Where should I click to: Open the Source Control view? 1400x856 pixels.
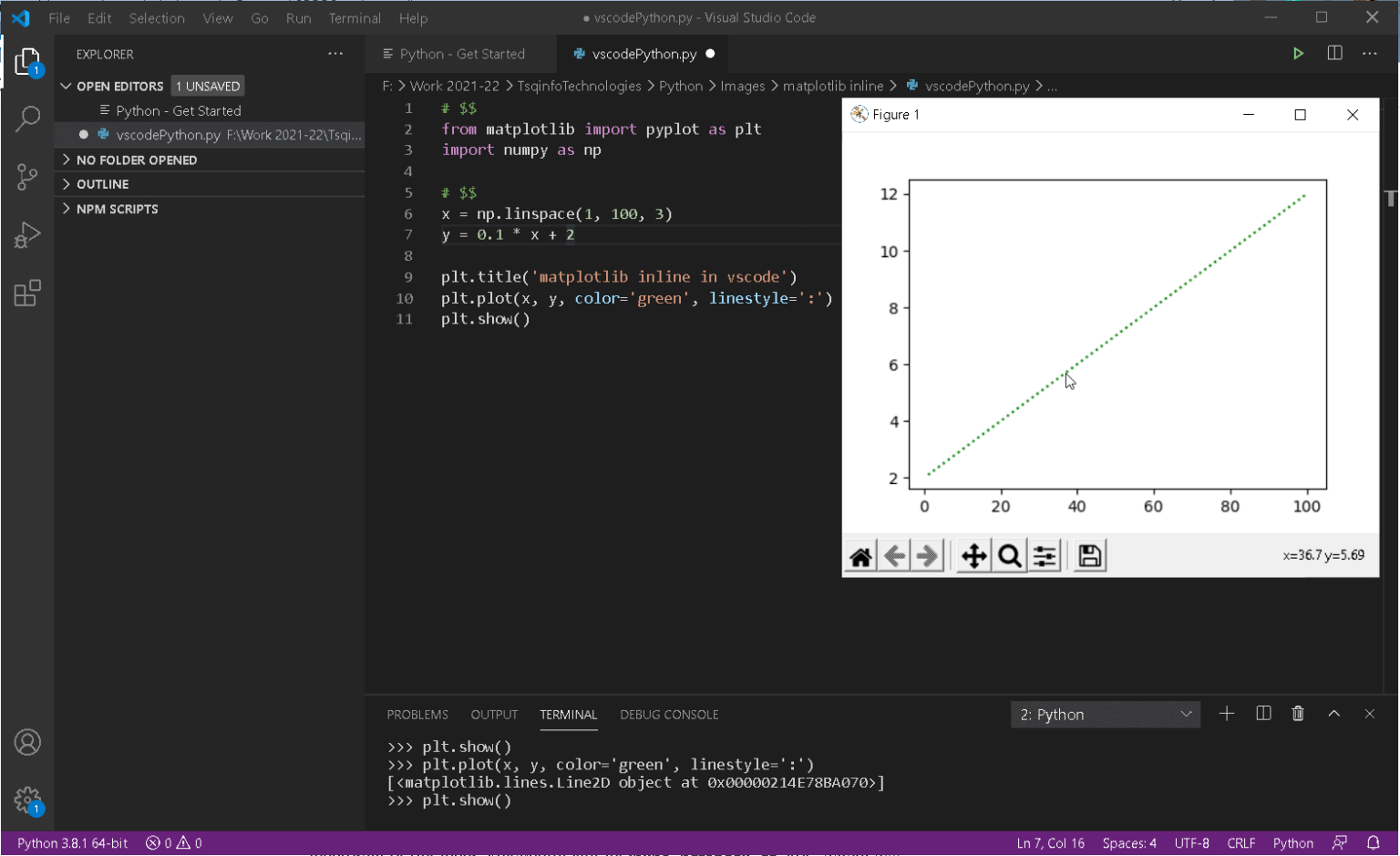pyautogui.click(x=27, y=177)
